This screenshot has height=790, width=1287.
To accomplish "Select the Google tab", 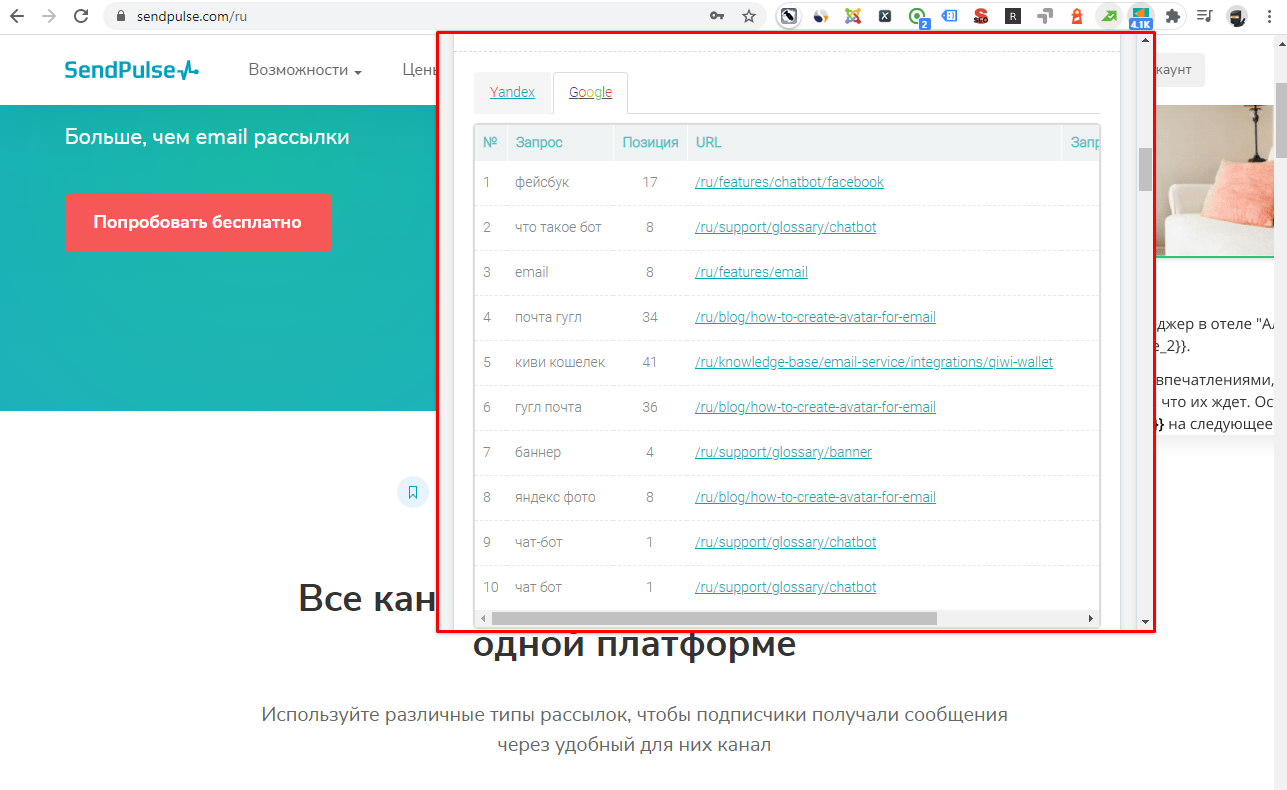I will [x=590, y=92].
